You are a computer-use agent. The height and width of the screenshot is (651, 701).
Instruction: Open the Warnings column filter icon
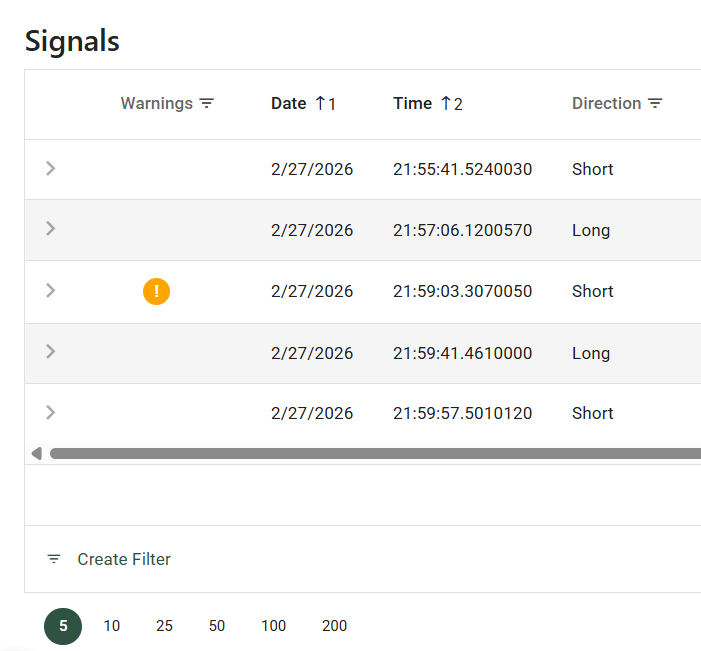coord(207,104)
